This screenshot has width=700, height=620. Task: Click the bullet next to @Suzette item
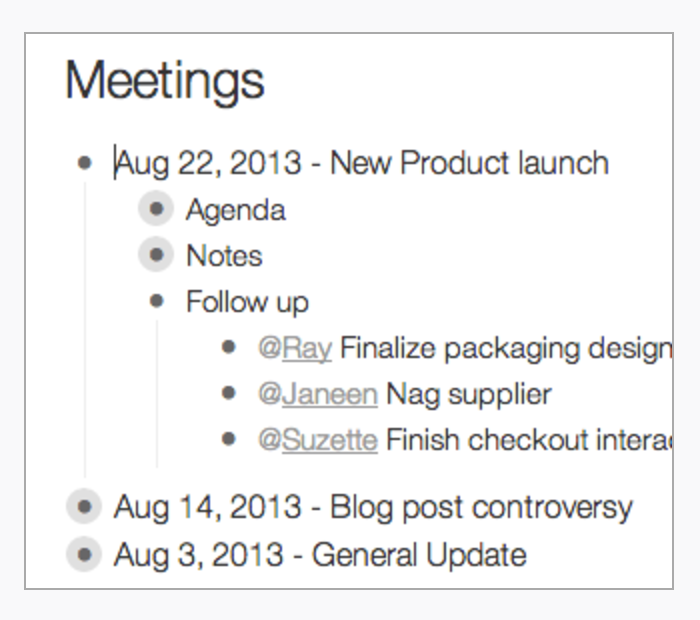[x=229, y=439]
